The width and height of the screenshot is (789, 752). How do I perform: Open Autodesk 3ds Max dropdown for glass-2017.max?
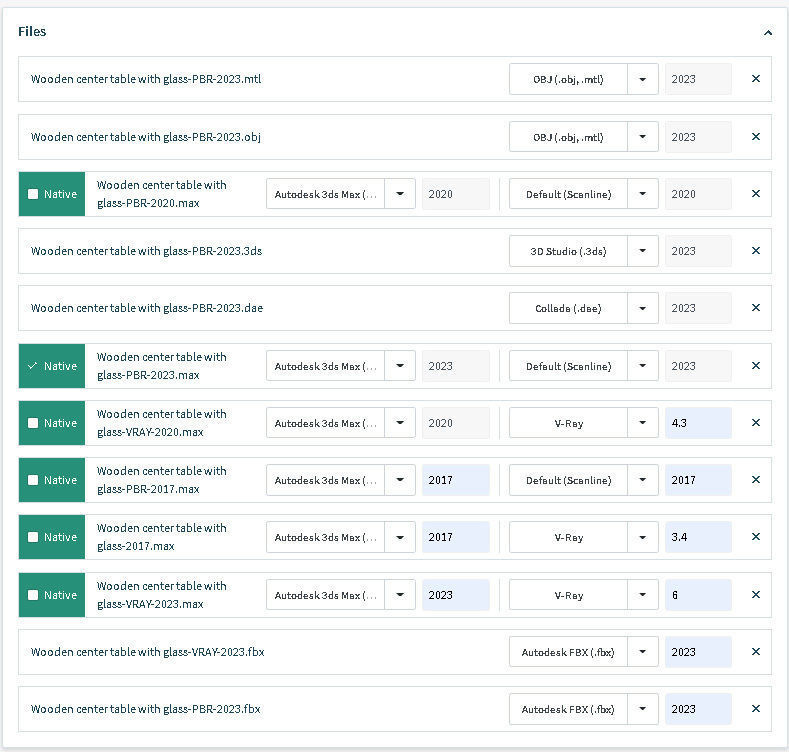(400, 537)
